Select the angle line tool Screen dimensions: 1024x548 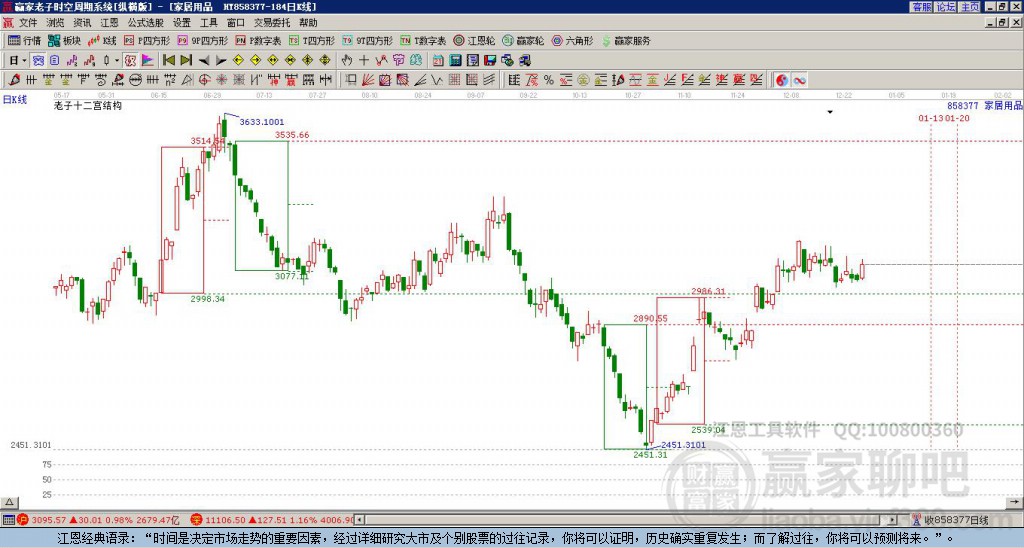[420, 80]
